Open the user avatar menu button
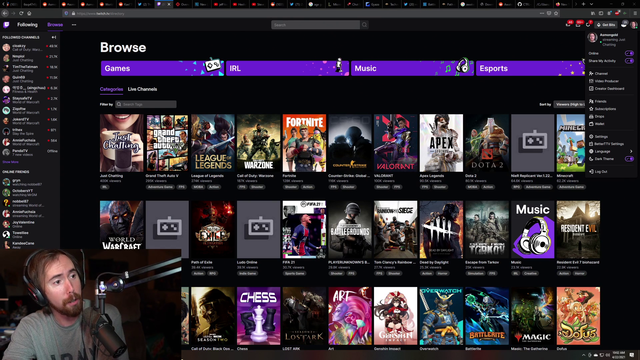Screen dimensions: 640x360 pos(633,25)
